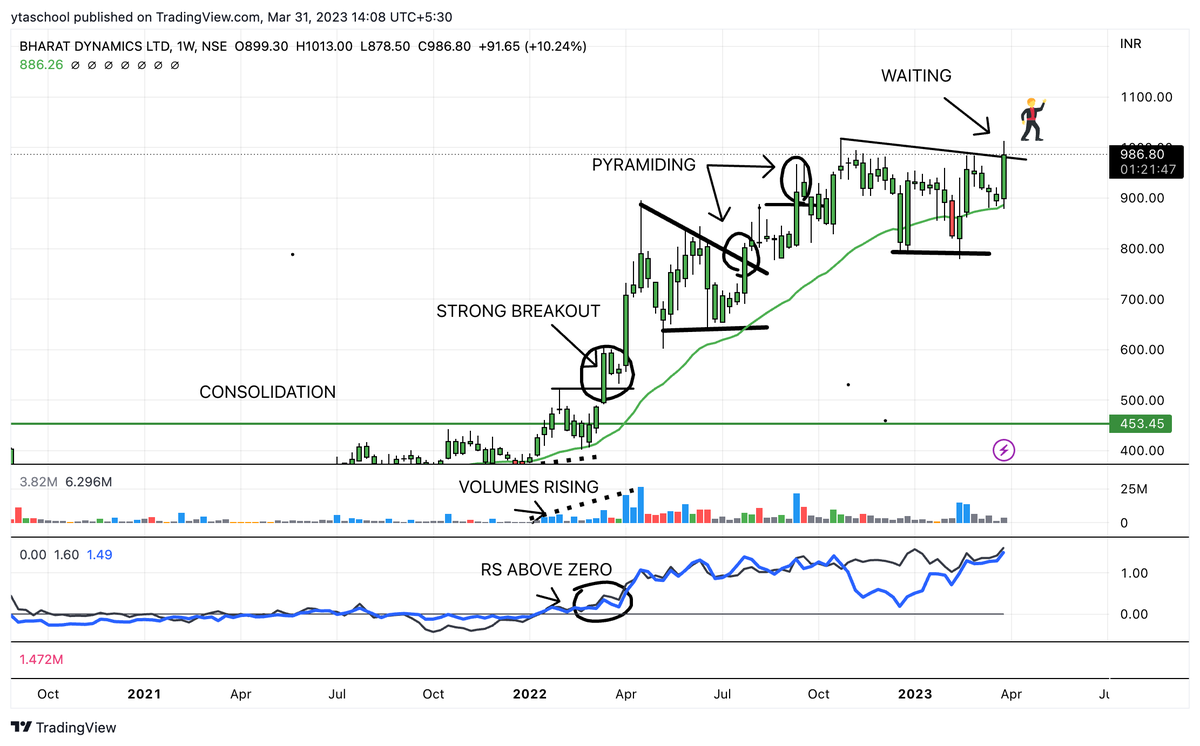The width and height of the screenshot is (1200, 746).
Task: Click the +91.65 (+10.24%) change value
Action: pyautogui.click(x=530, y=46)
